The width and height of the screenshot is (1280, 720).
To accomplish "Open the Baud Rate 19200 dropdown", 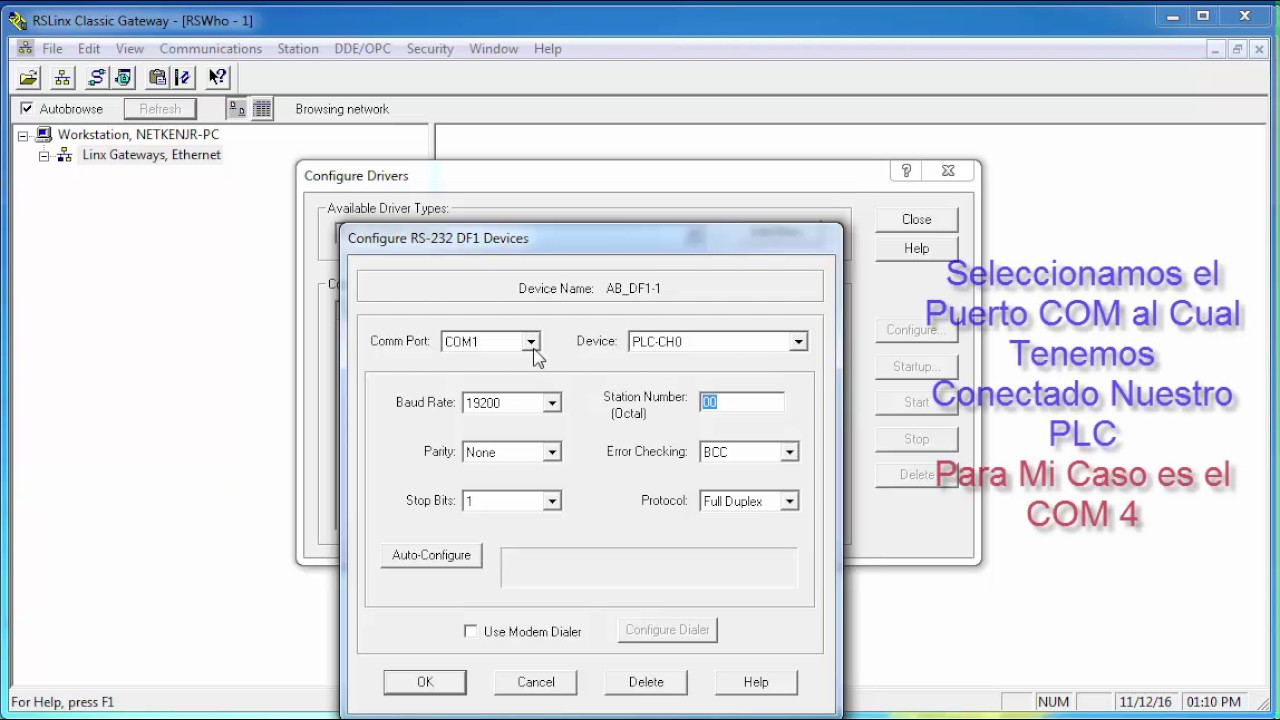I will [551, 403].
